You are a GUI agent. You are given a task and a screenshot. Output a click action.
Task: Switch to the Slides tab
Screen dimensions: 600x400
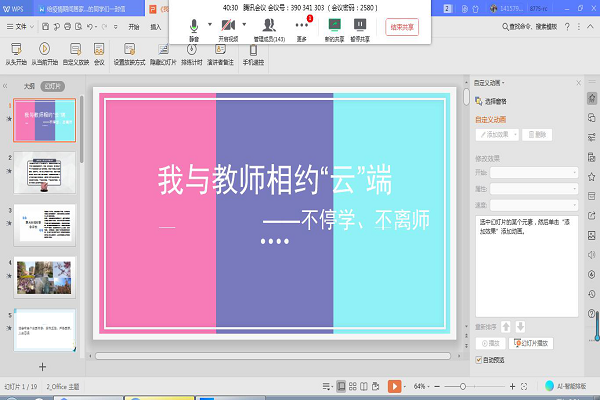click(52, 86)
